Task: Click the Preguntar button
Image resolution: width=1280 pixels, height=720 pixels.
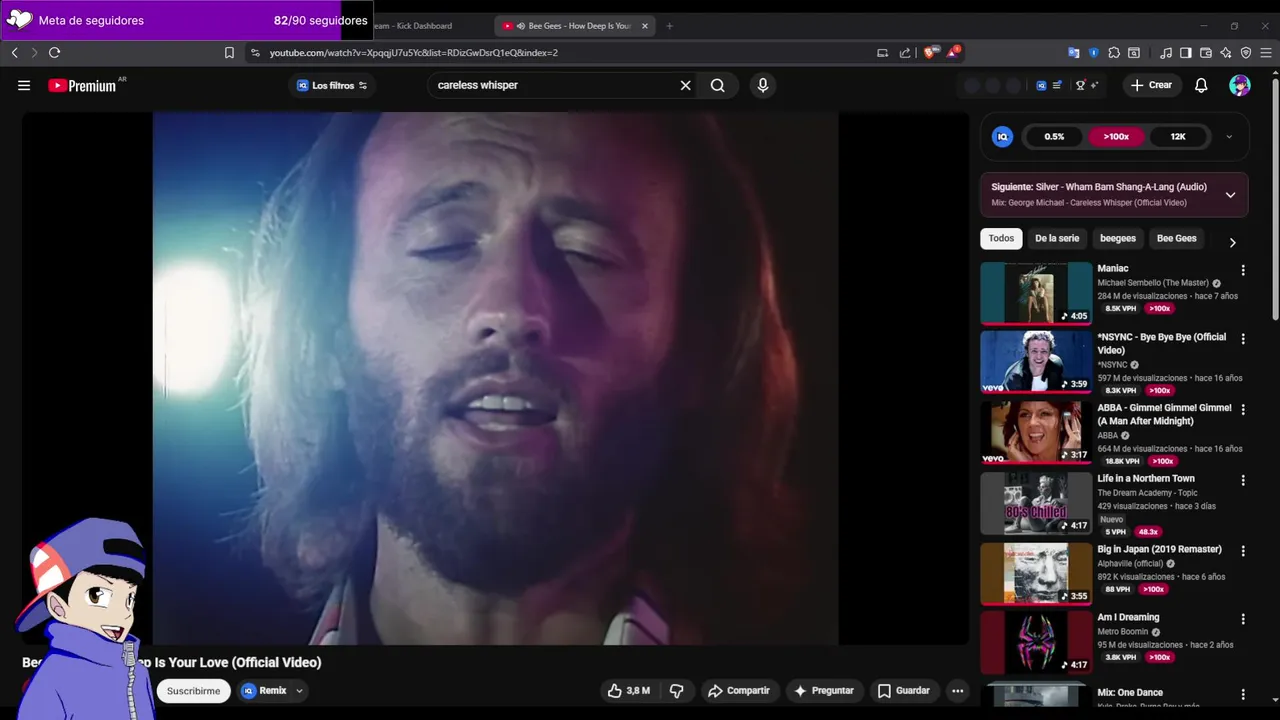Action: coord(824,691)
